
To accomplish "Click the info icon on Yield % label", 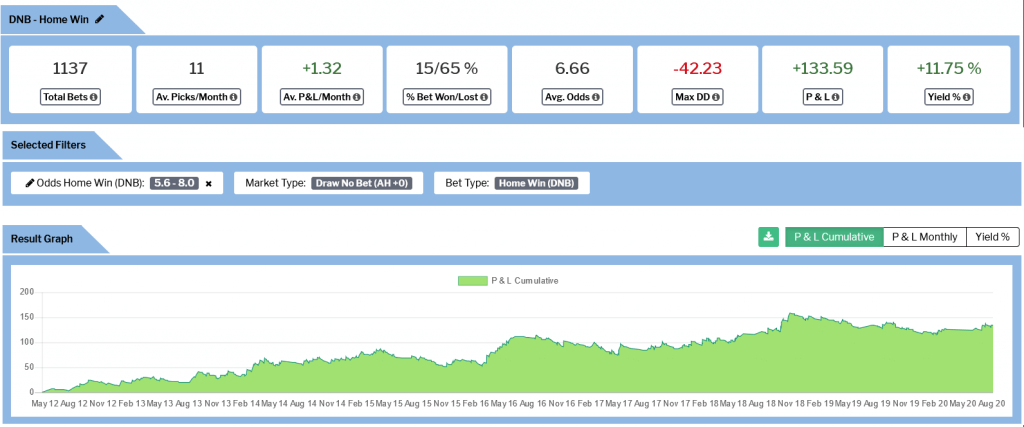I will [966, 97].
